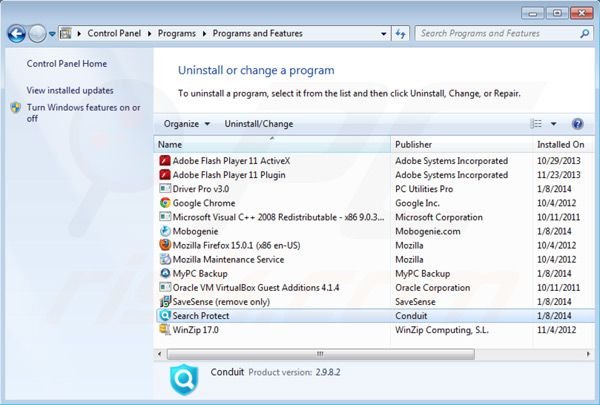Screen dimensions: 600x405
Task: Click horizontal scrollbar right arrow
Action: [x=588, y=354]
